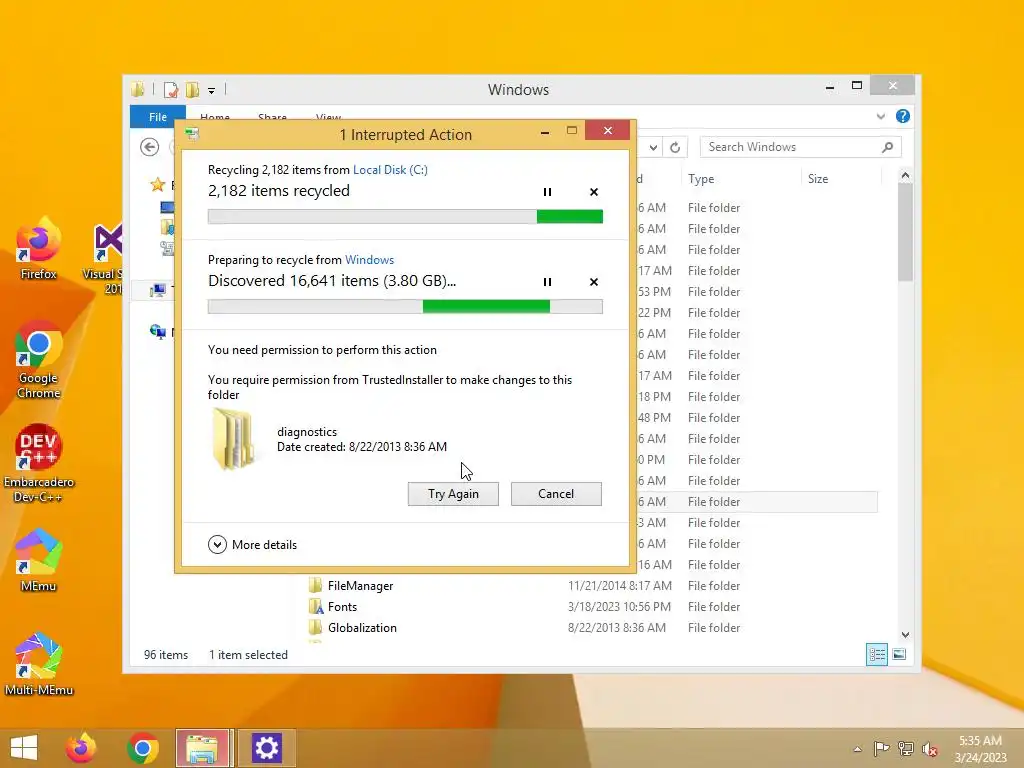This screenshot has height=768, width=1024.
Task: Open the Home ribbon tab
Action: point(215,118)
